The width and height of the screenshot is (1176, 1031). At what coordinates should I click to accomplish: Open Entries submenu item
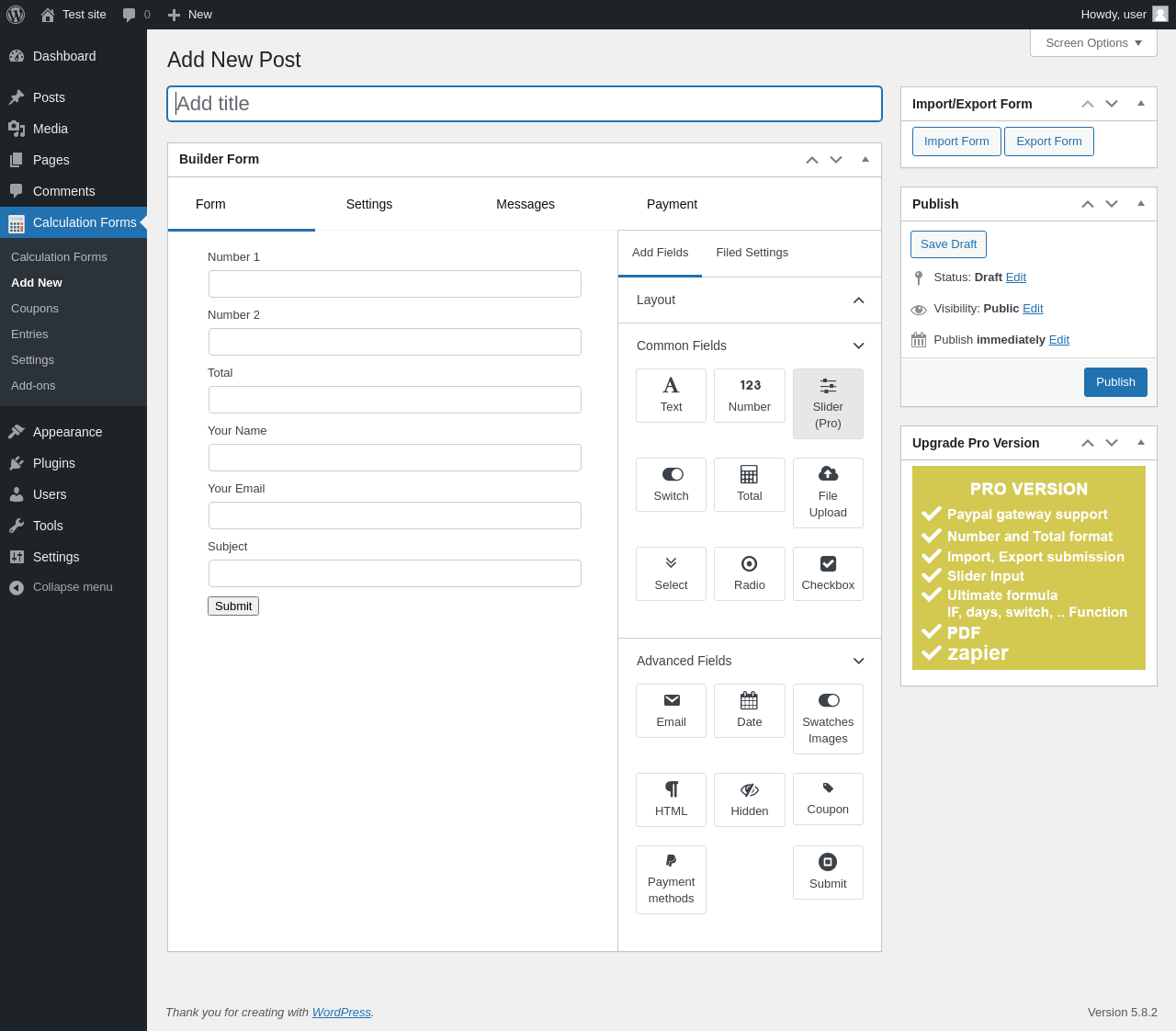[29, 334]
